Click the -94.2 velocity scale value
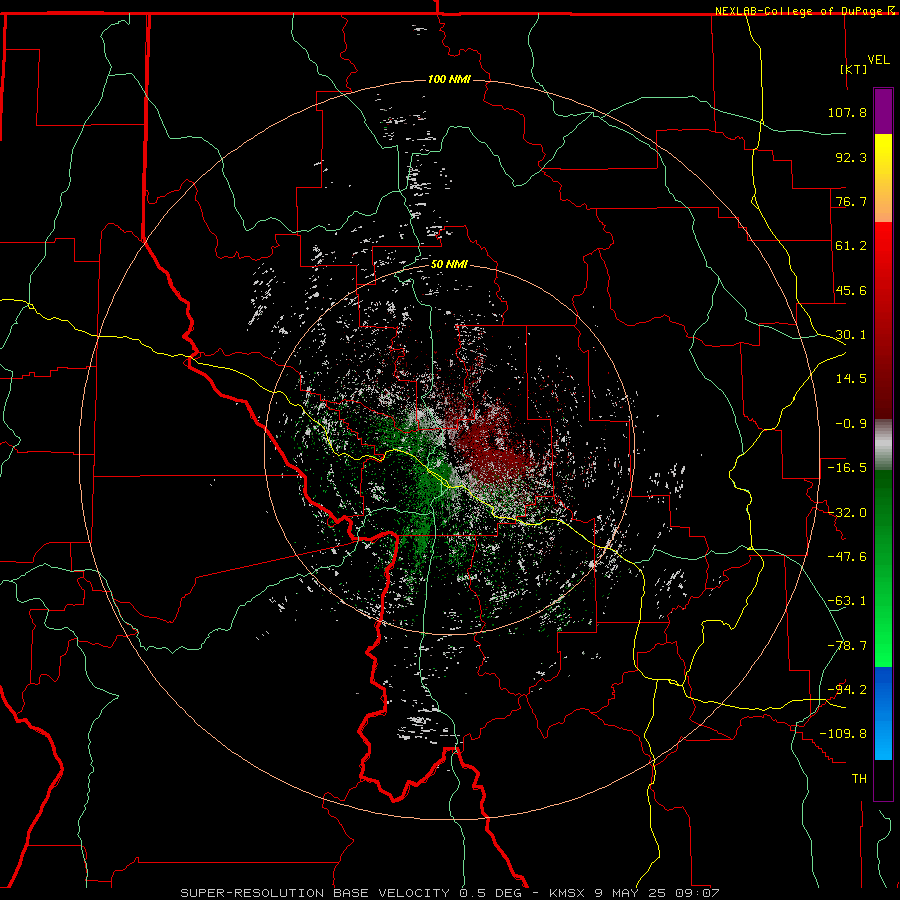This screenshot has height=900, width=900. point(847,689)
